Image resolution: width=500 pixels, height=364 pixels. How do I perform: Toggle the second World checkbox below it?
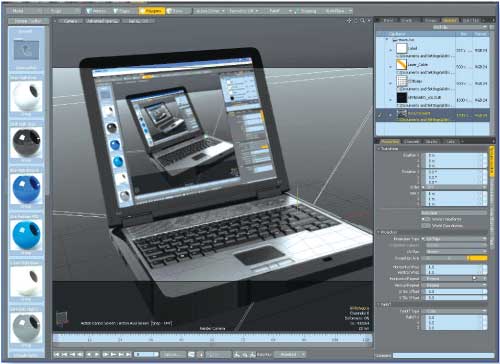[x=425, y=226]
